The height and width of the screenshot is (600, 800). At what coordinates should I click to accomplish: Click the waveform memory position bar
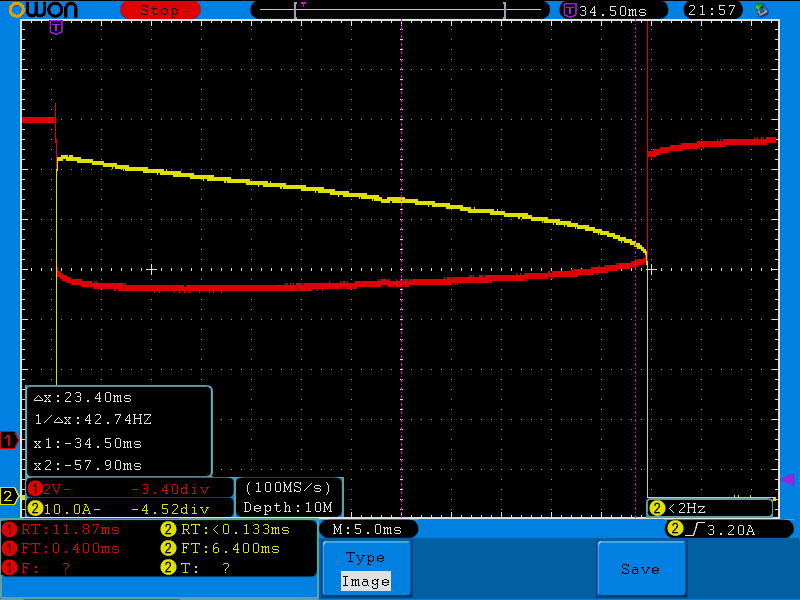coord(400,10)
